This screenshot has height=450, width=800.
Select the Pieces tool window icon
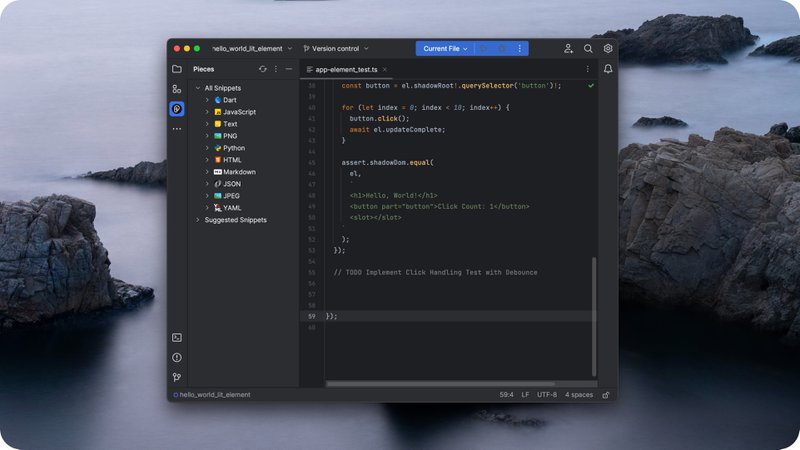click(177, 109)
